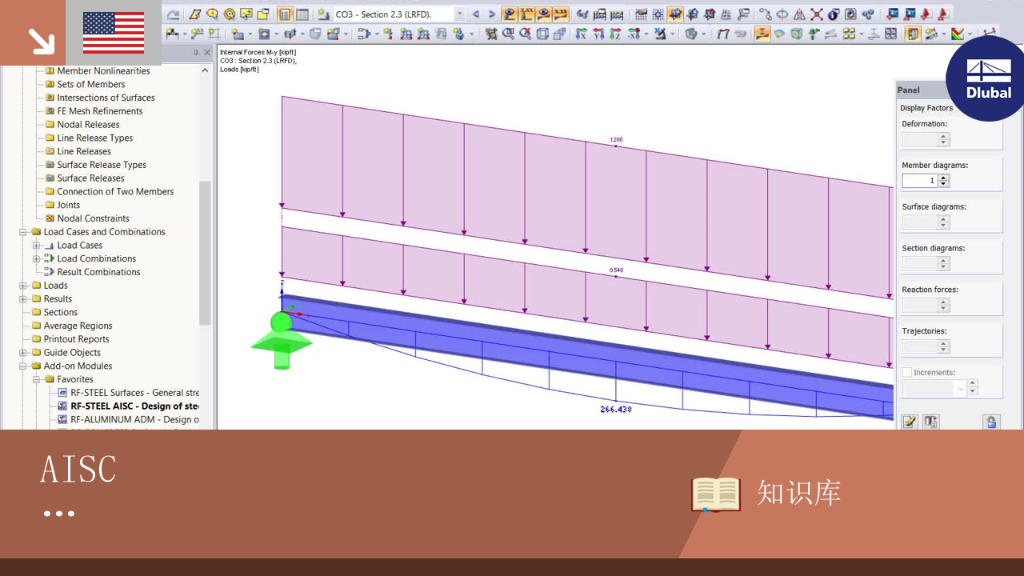Click the second panel icon beside pencil
Image resolution: width=1024 pixels, height=576 pixels.
click(x=931, y=421)
